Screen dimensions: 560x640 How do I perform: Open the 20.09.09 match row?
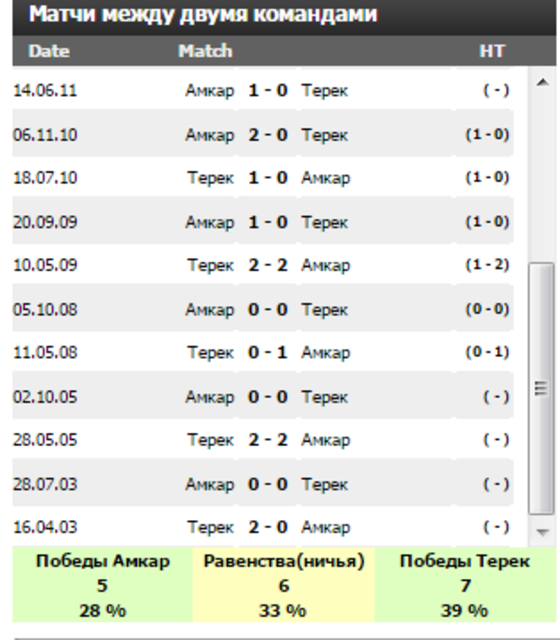coord(263,222)
